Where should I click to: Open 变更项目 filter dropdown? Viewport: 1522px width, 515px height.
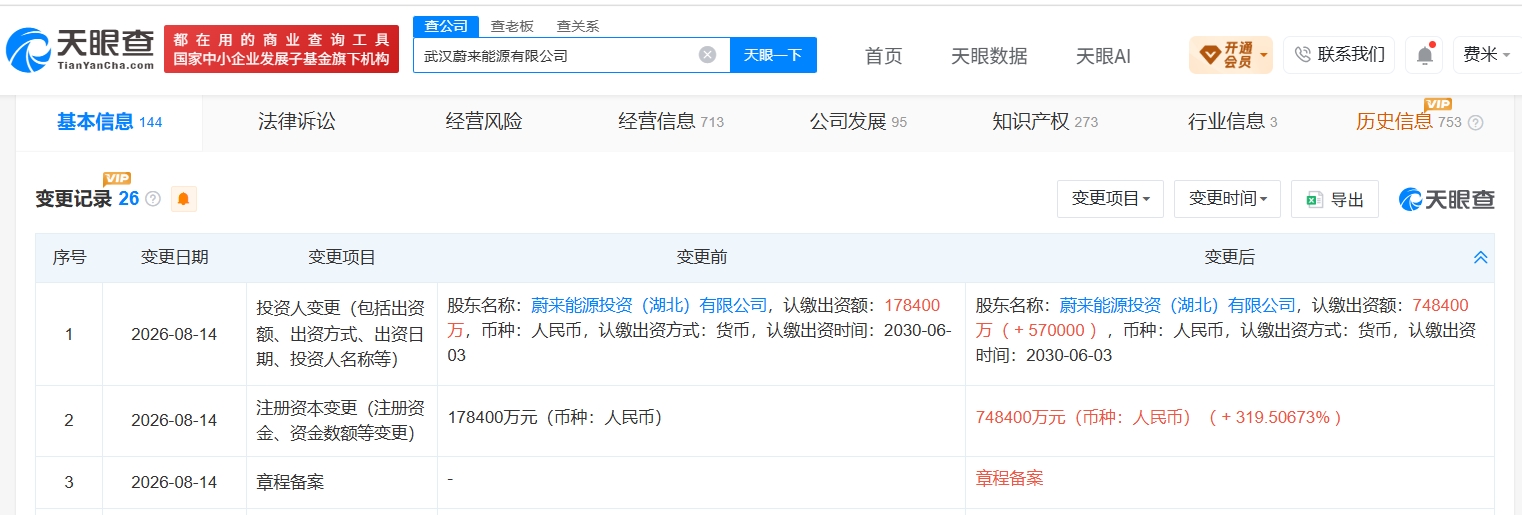[x=1110, y=199]
